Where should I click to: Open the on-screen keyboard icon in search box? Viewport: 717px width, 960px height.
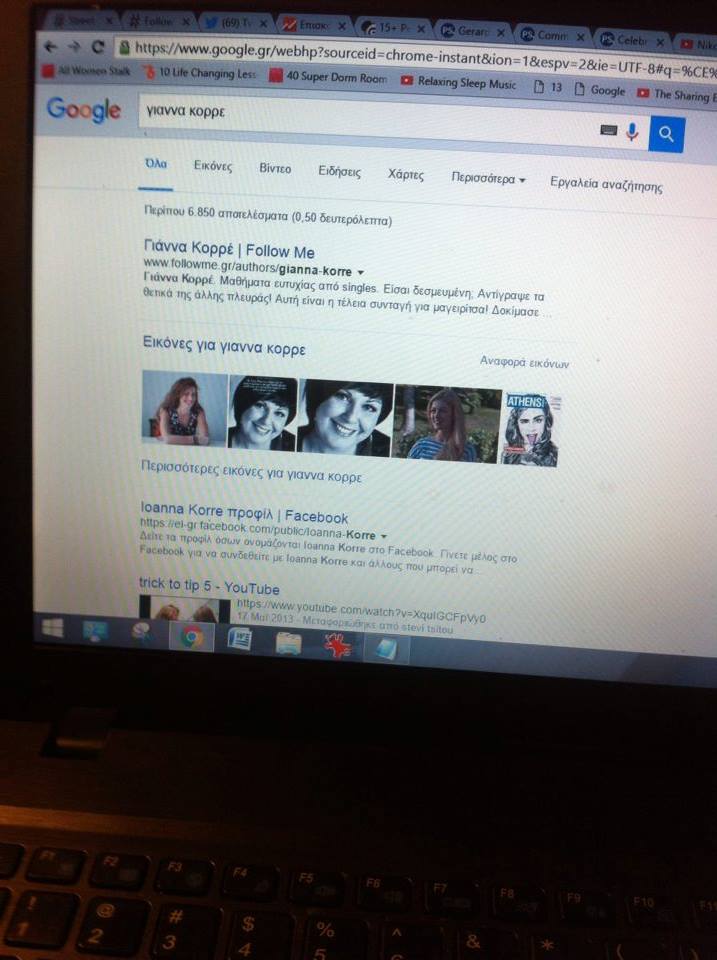point(608,130)
